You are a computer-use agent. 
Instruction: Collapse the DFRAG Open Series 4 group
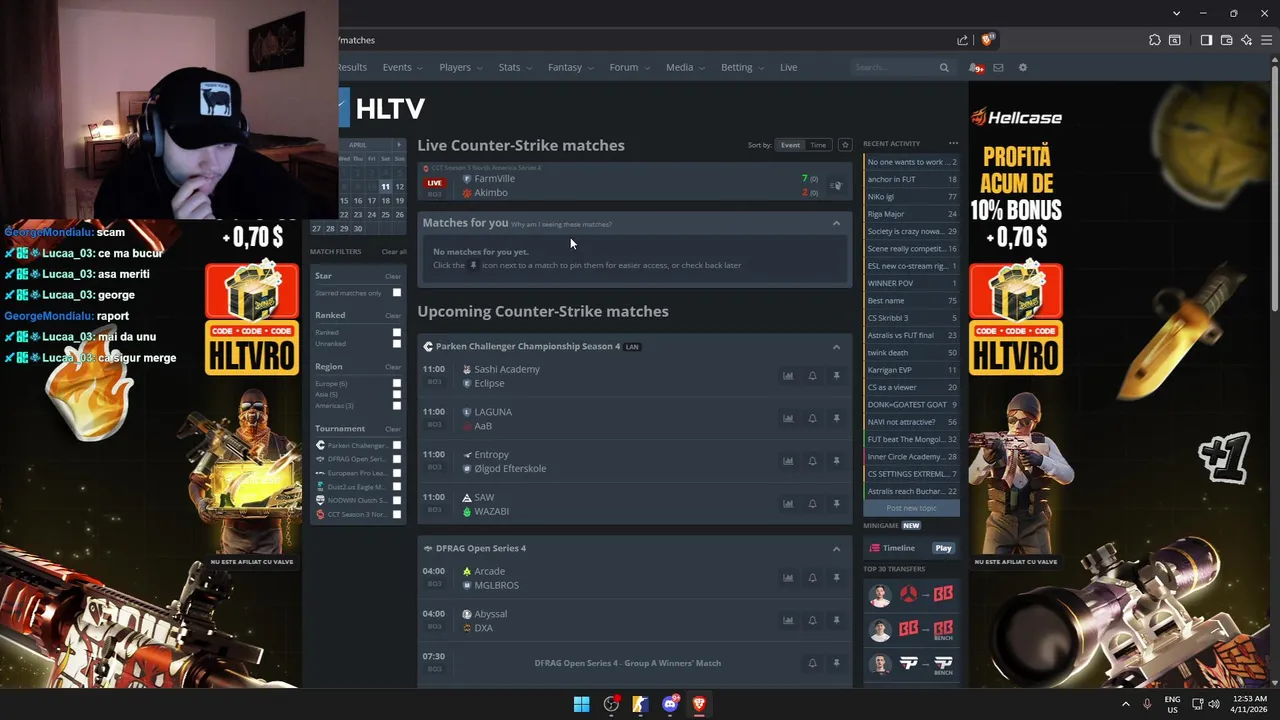[836, 549]
